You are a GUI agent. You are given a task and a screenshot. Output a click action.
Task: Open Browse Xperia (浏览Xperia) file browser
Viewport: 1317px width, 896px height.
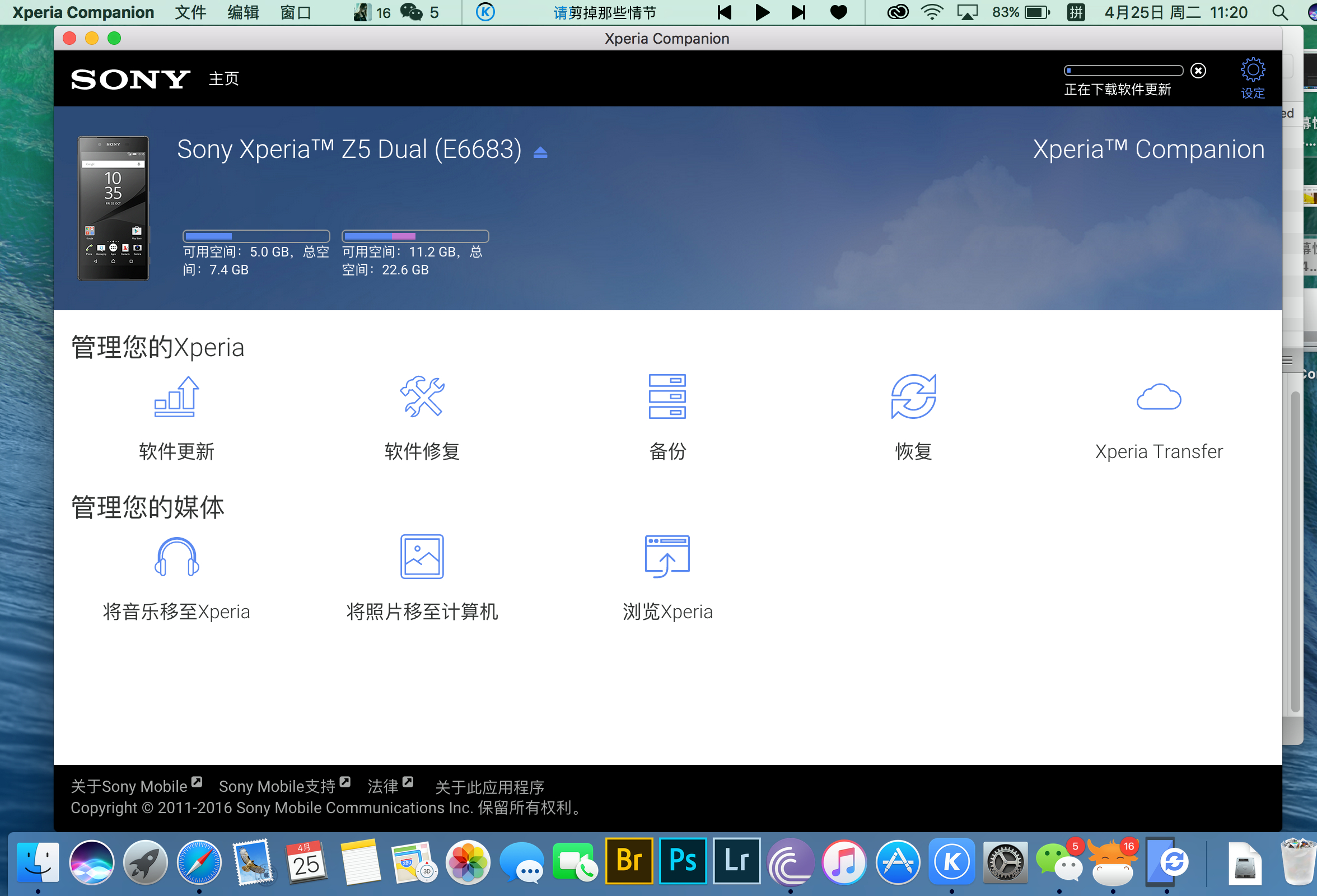click(x=667, y=557)
